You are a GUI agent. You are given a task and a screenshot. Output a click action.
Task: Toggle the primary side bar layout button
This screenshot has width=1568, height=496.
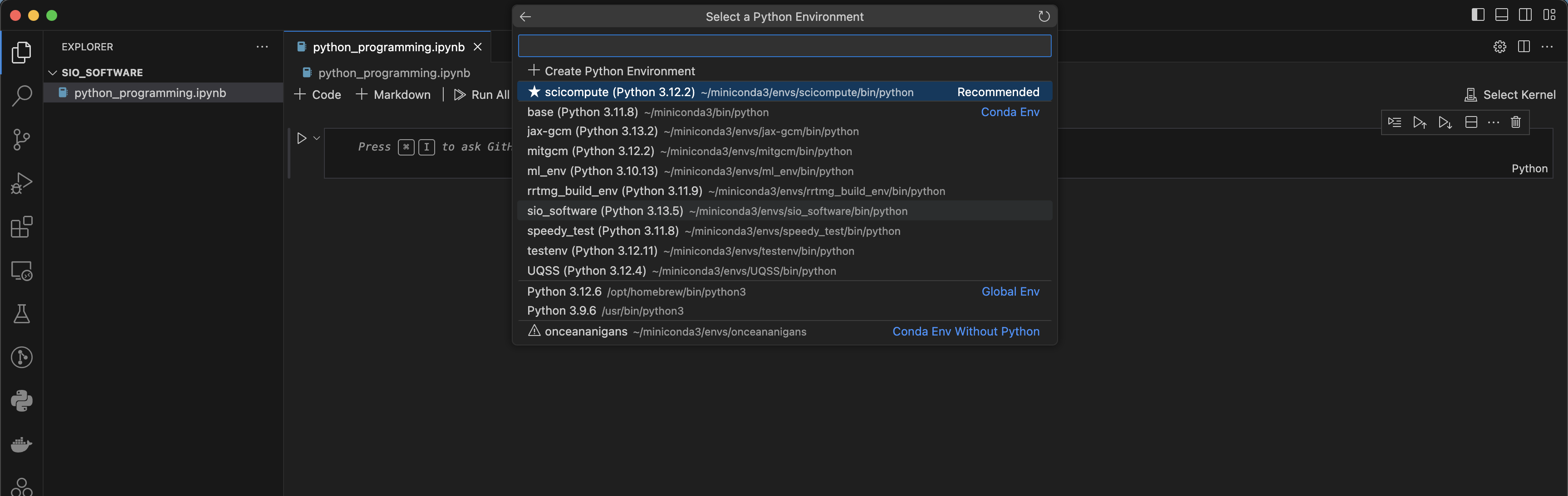(x=1478, y=15)
